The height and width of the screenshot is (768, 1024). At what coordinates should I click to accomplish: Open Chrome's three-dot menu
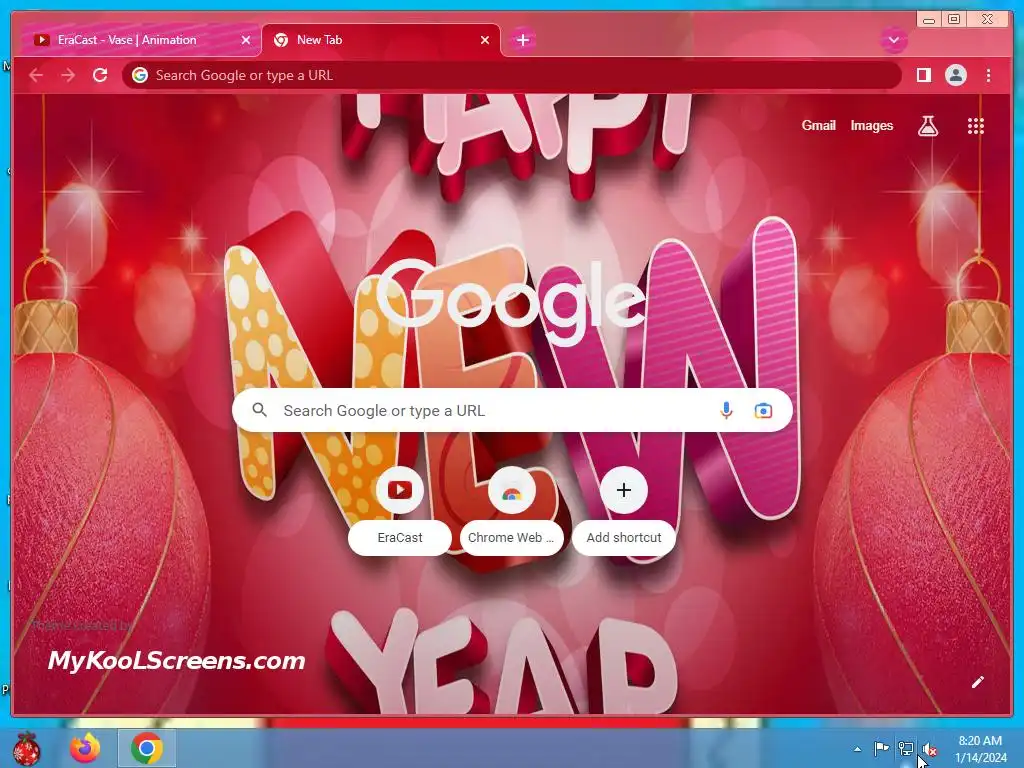click(x=988, y=75)
